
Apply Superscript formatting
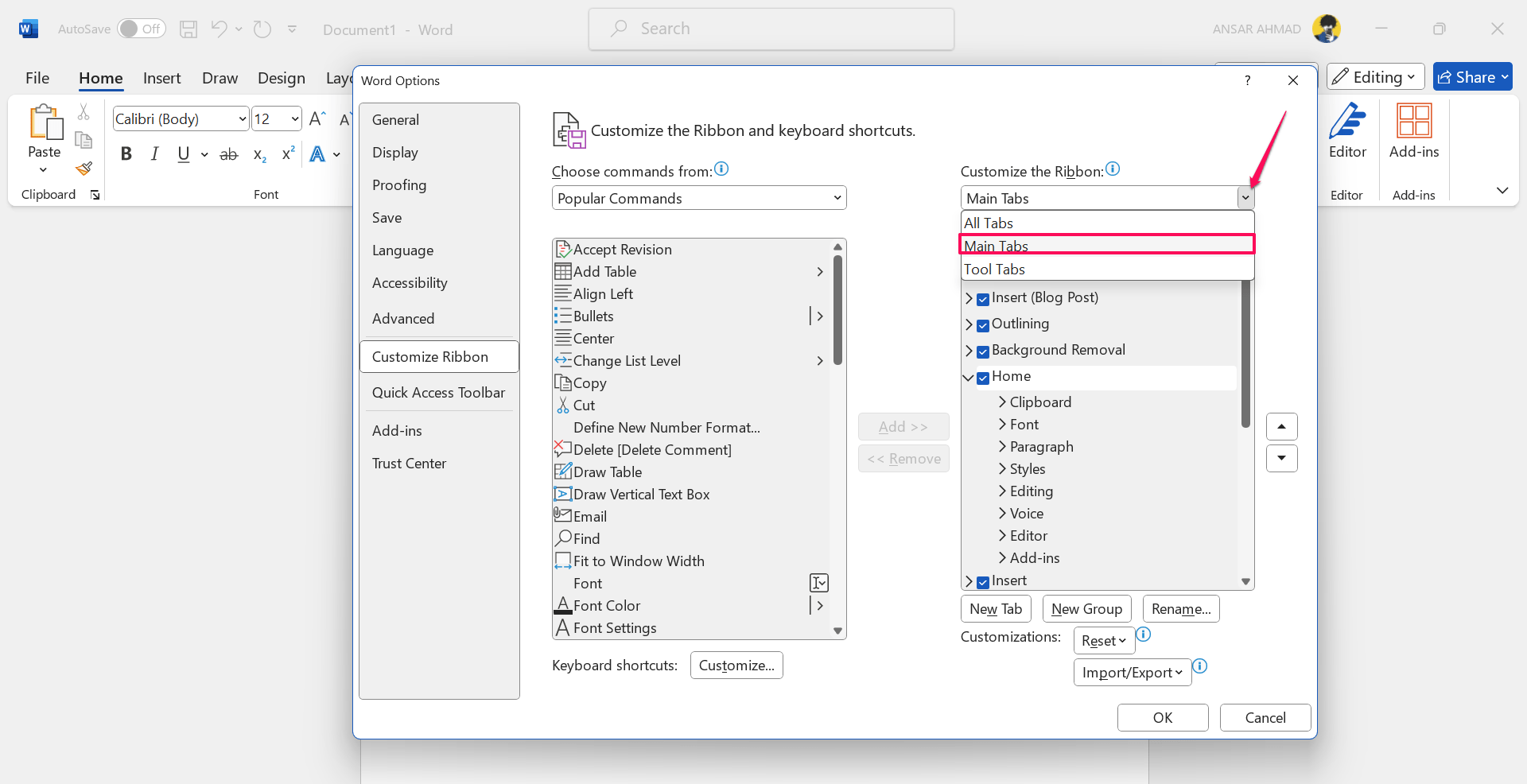(x=288, y=154)
